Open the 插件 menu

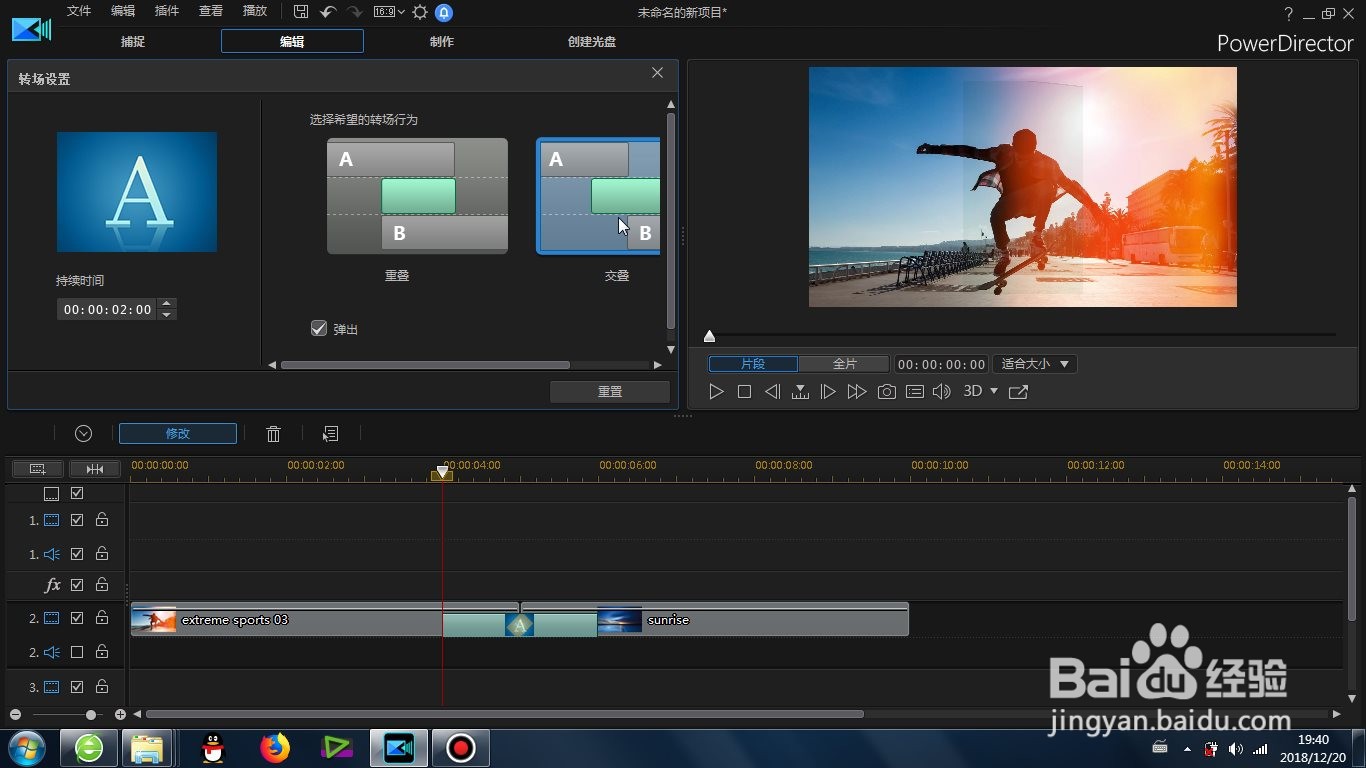pyautogui.click(x=167, y=11)
